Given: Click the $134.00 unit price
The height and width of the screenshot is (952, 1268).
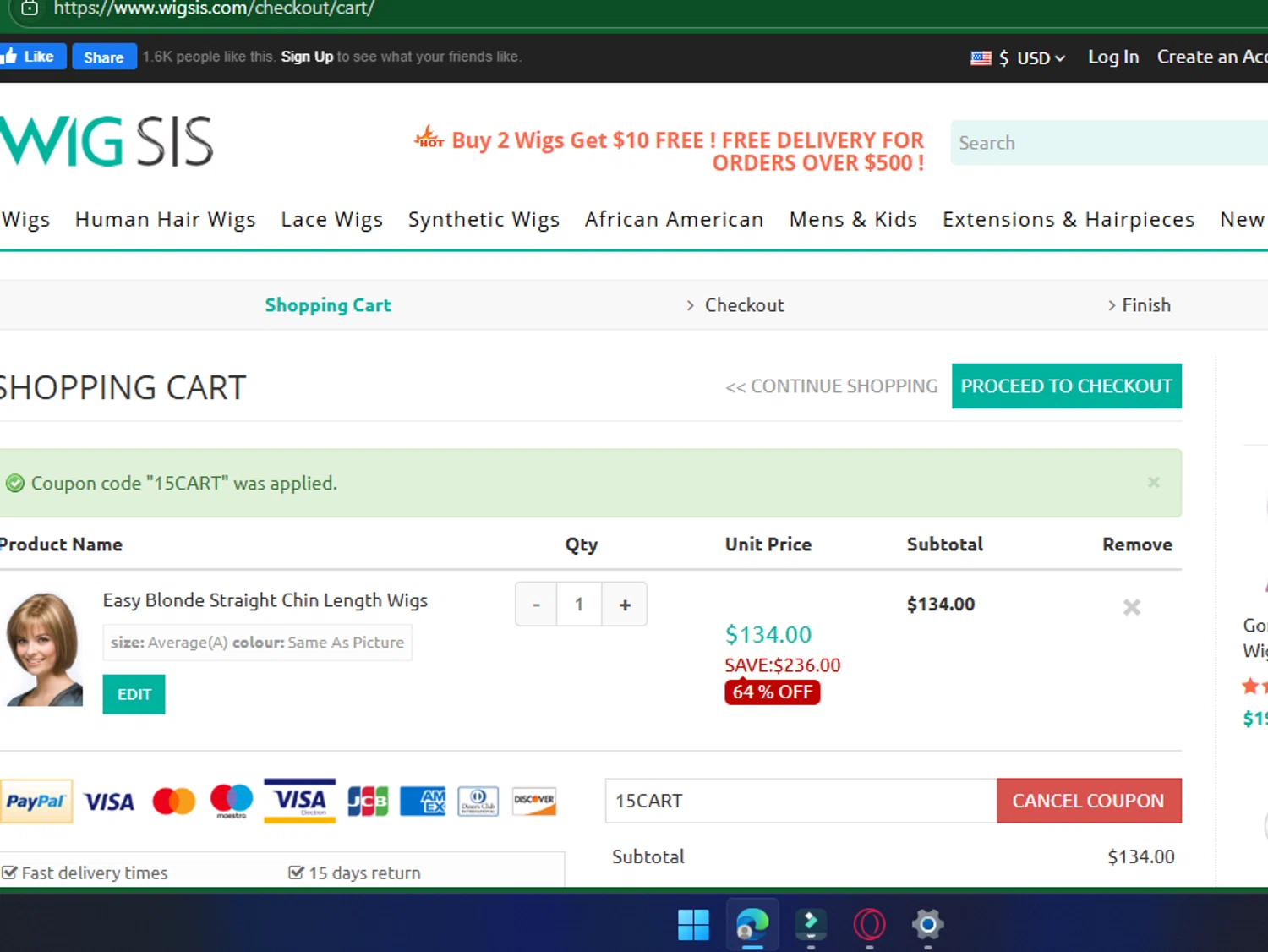Looking at the screenshot, I should [768, 634].
